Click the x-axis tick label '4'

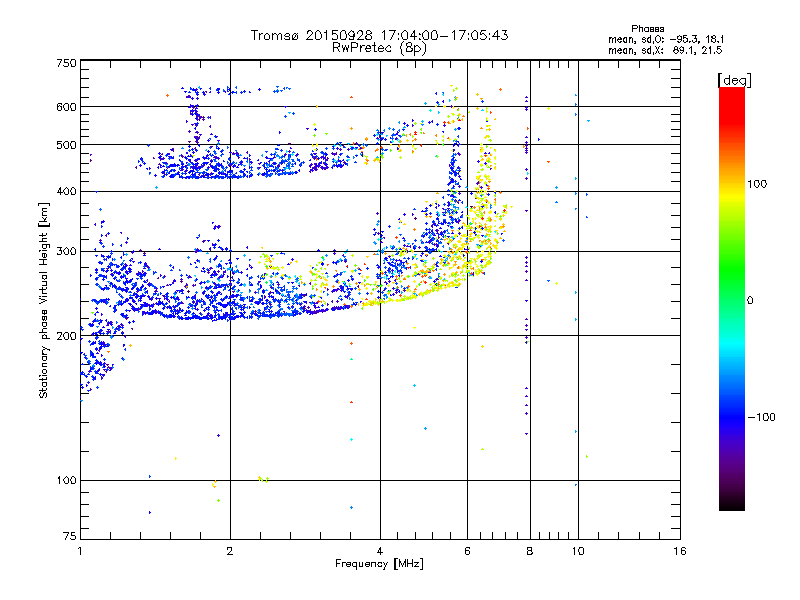pyautogui.click(x=380, y=551)
